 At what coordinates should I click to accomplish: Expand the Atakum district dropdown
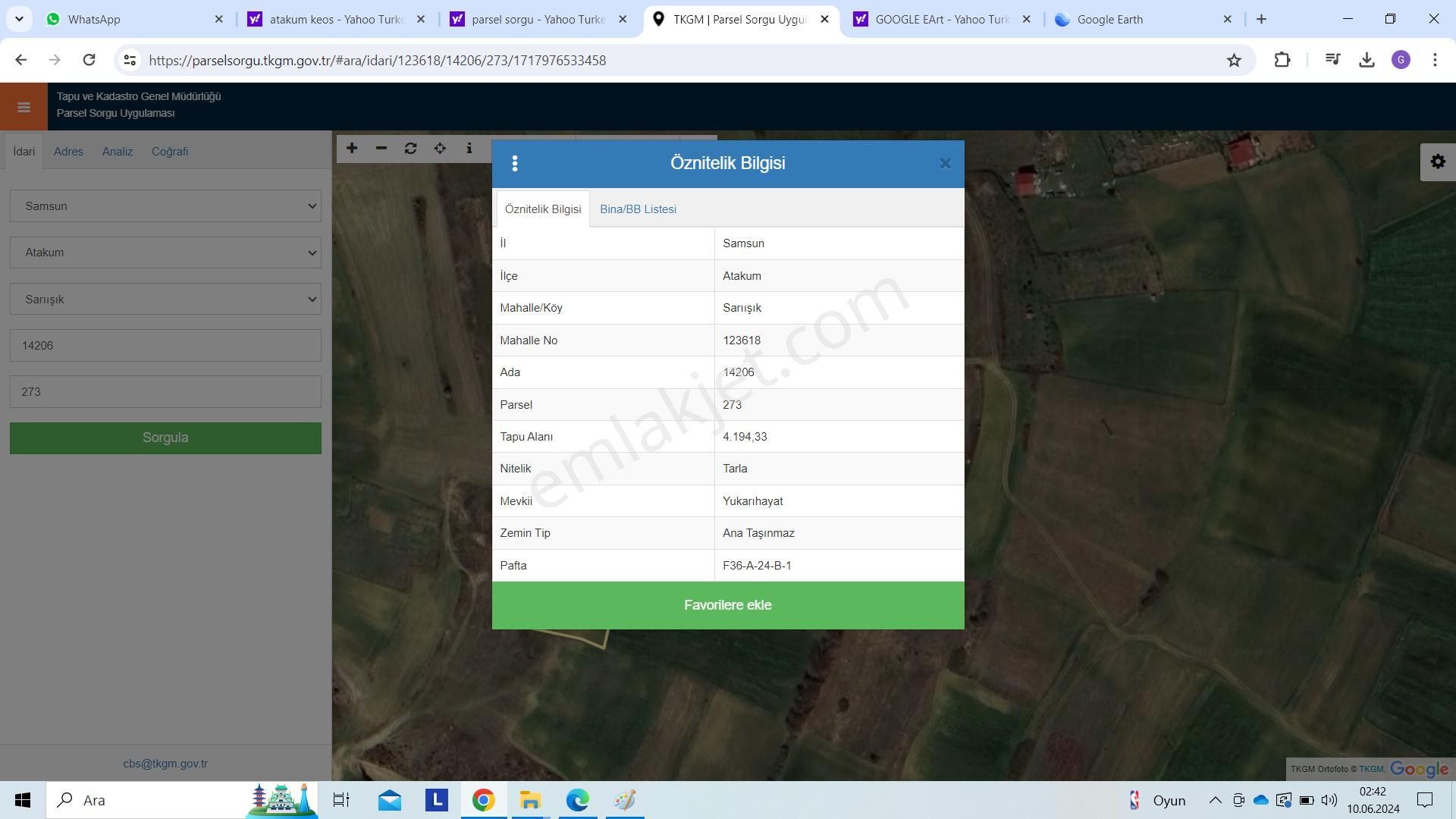165,253
